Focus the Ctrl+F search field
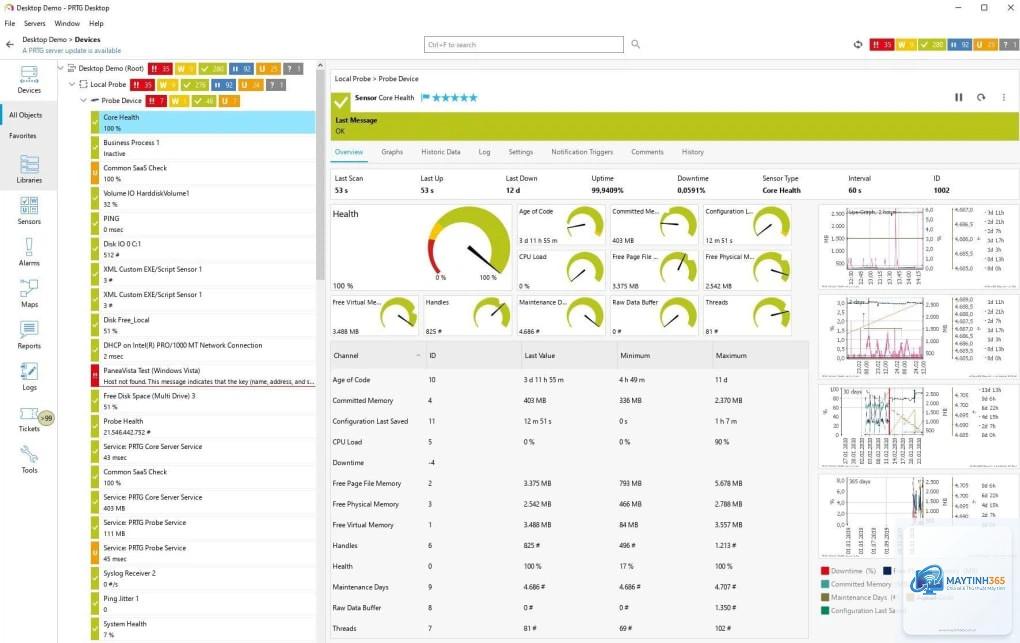This screenshot has height=643, width=1020. [x=524, y=44]
